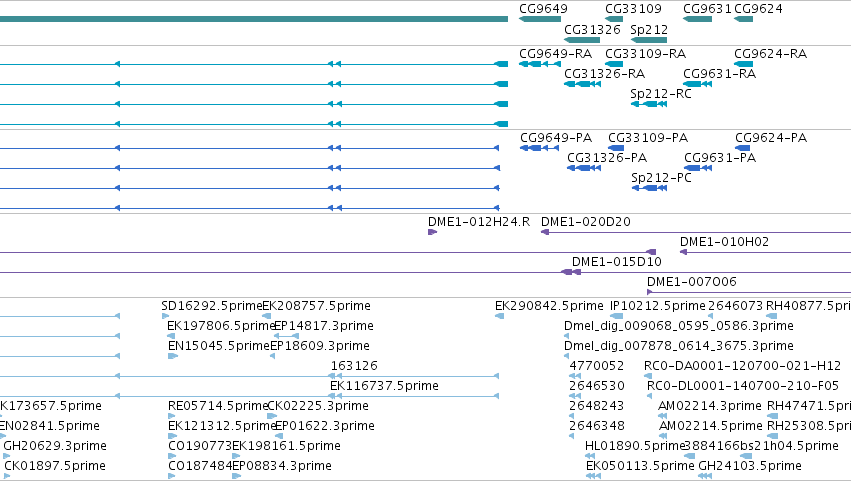Open EST label EN02841.5prime
The width and height of the screenshot is (851, 481).
[x=50, y=426]
